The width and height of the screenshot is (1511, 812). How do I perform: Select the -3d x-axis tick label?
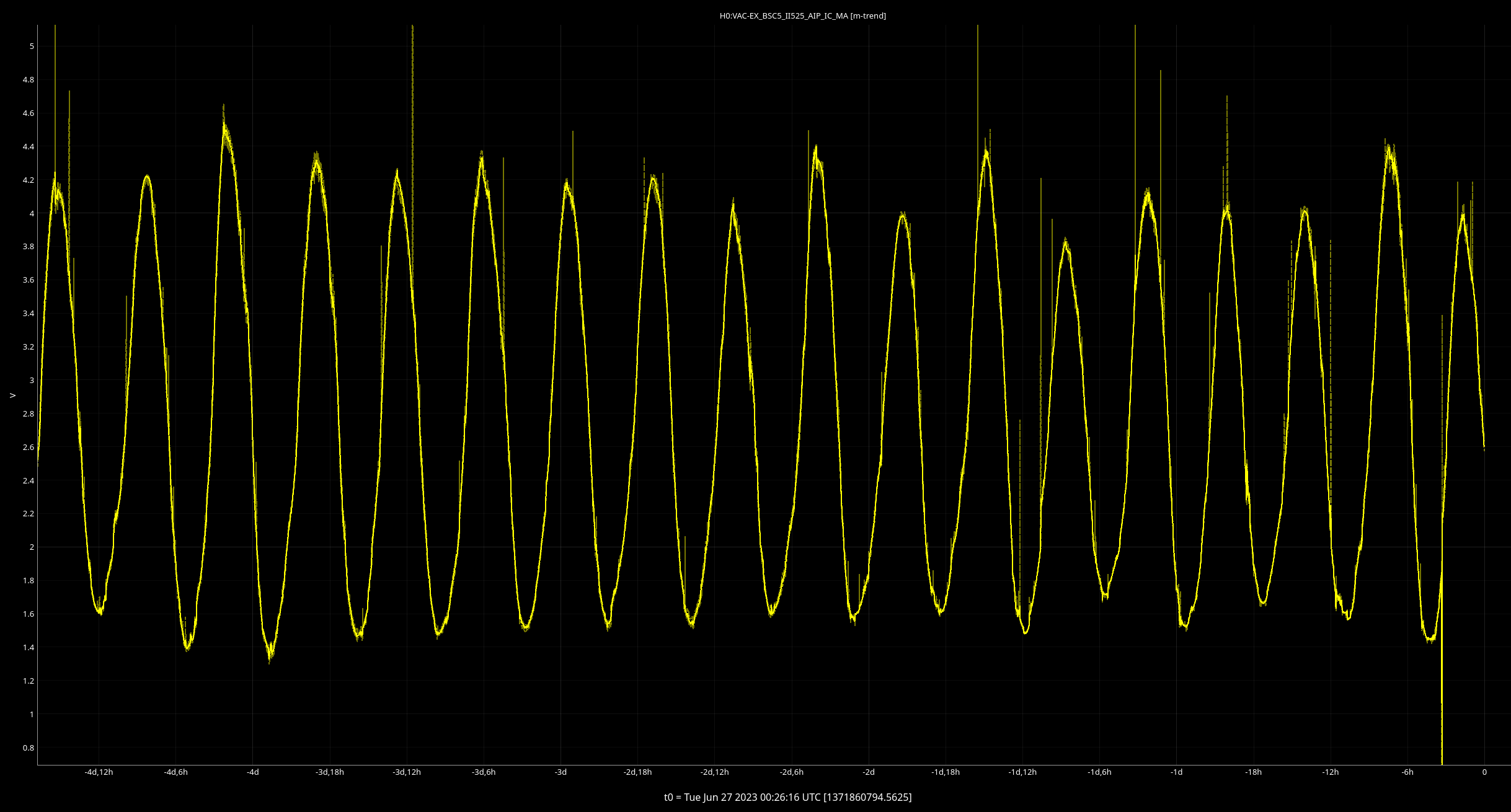click(561, 772)
